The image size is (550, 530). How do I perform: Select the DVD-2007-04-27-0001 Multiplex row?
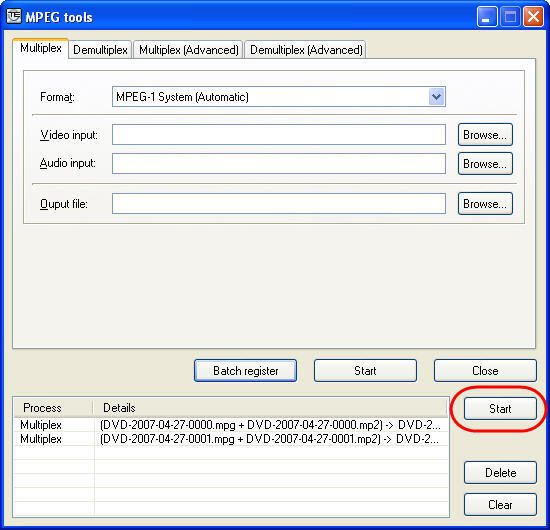(231, 439)
